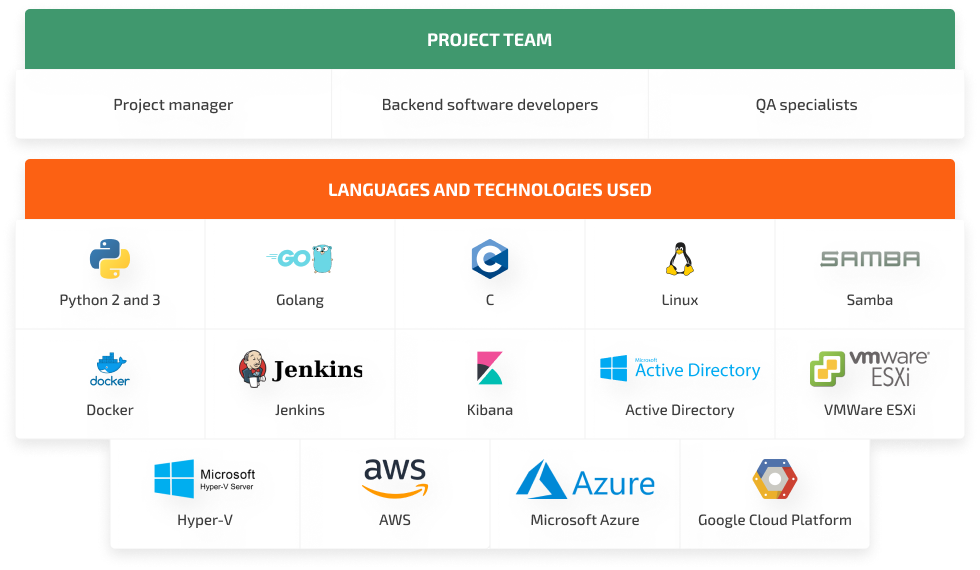Click the Samba wordmark logo
The height and width of the screenshot is (570, 980).
[x=870, y=259]
